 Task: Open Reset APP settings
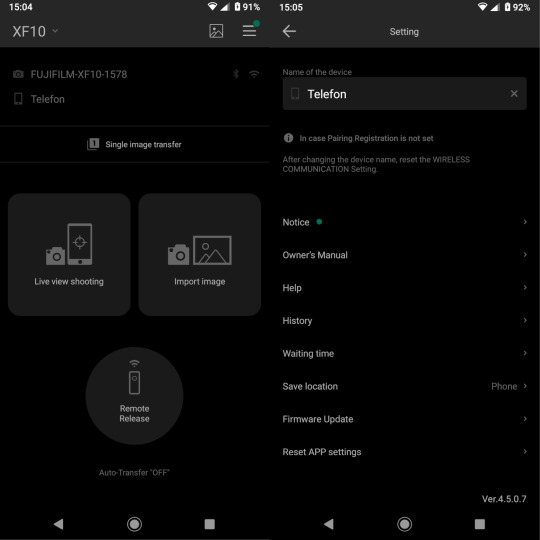(404, 451)
